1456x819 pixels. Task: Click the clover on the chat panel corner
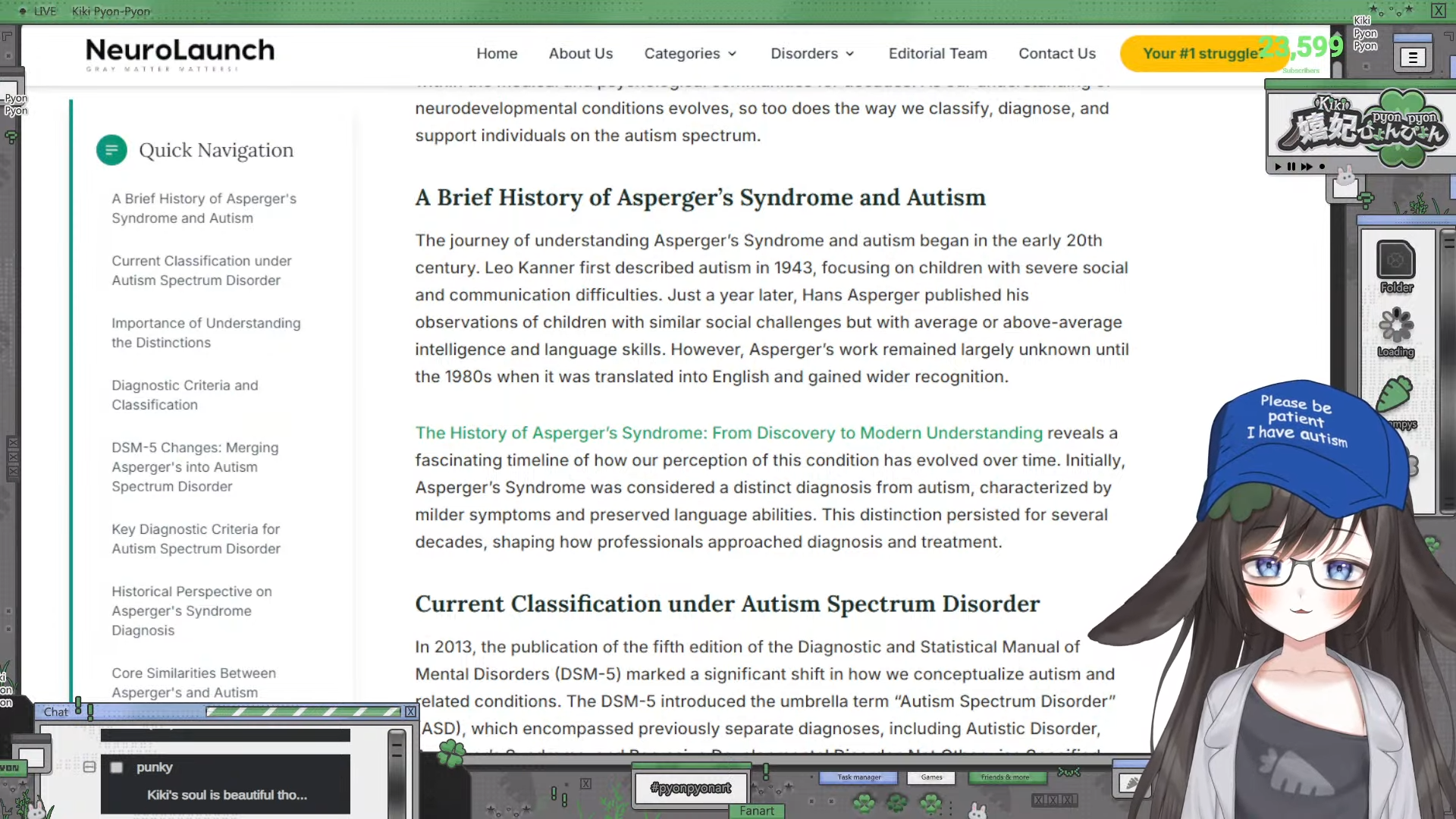click(x=451, y=753)
